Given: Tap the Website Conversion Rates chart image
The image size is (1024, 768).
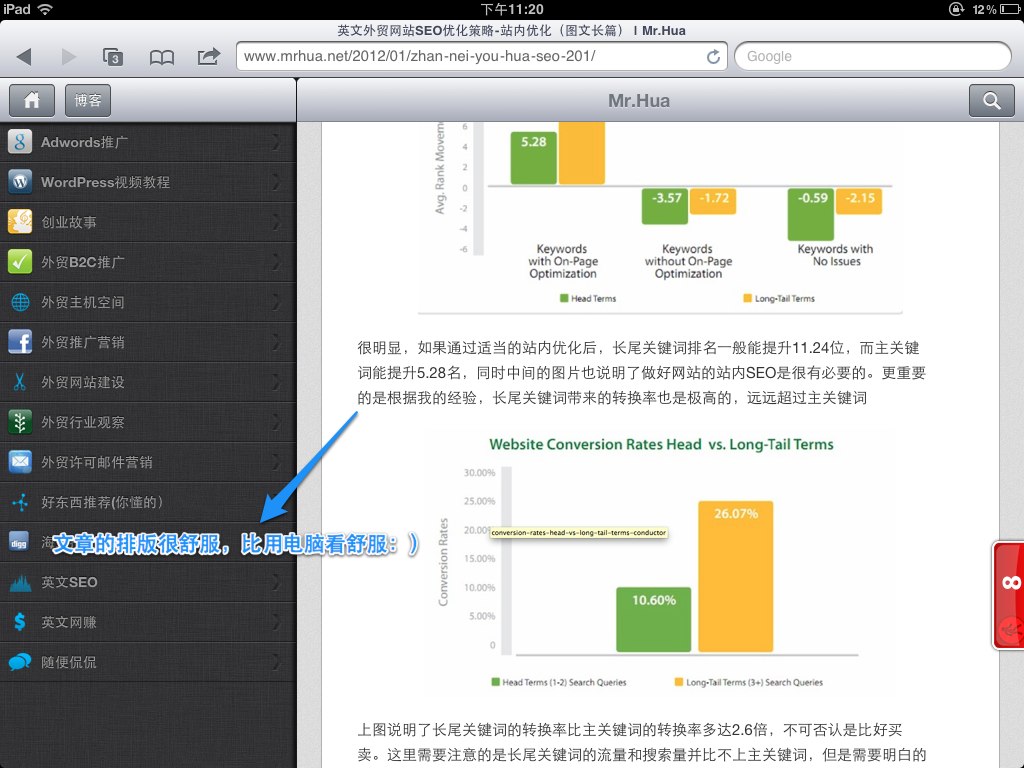Looking at the screenshot, I should 660,562.
